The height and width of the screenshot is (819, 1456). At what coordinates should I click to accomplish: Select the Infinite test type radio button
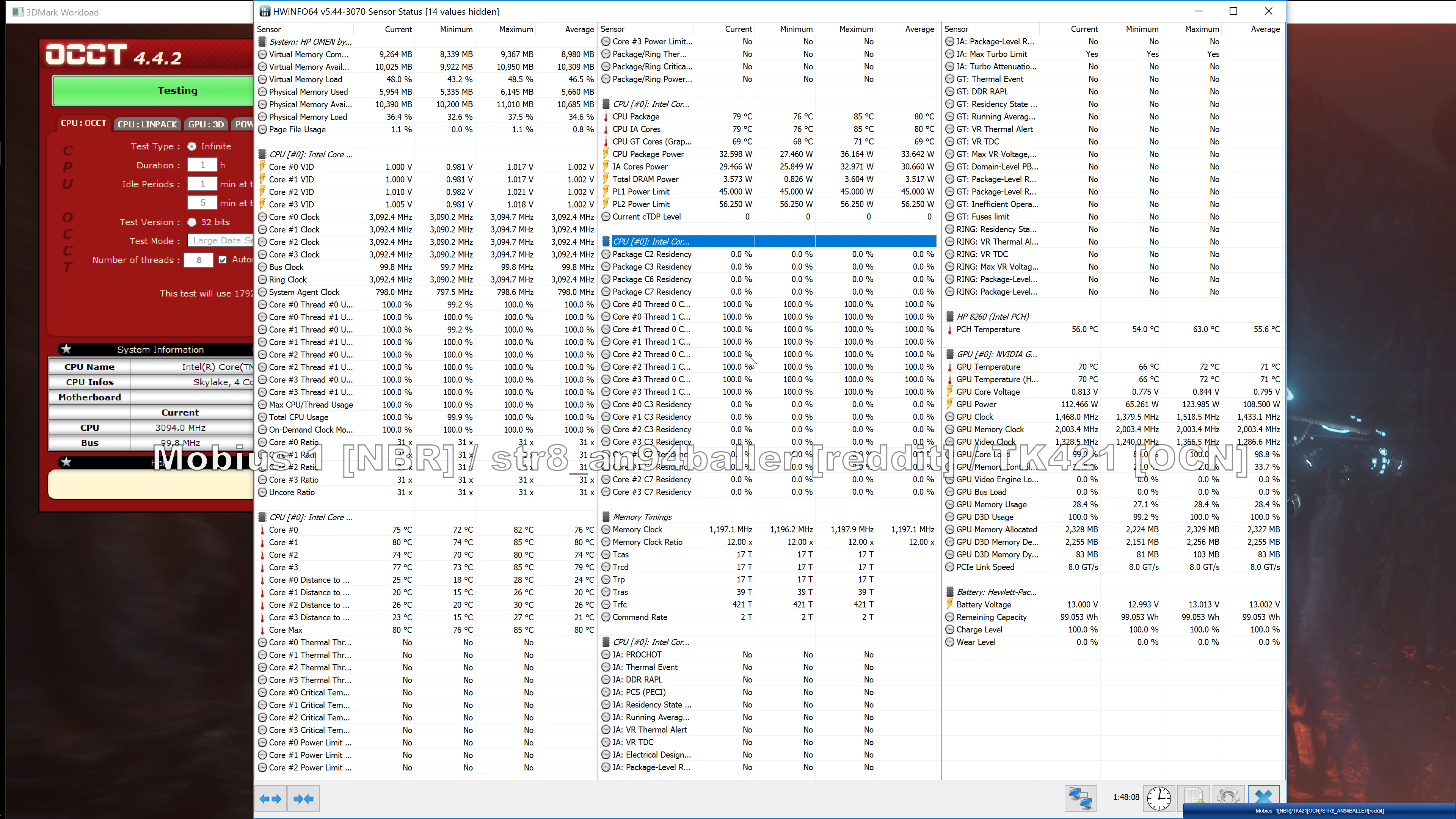coord(191,146)
